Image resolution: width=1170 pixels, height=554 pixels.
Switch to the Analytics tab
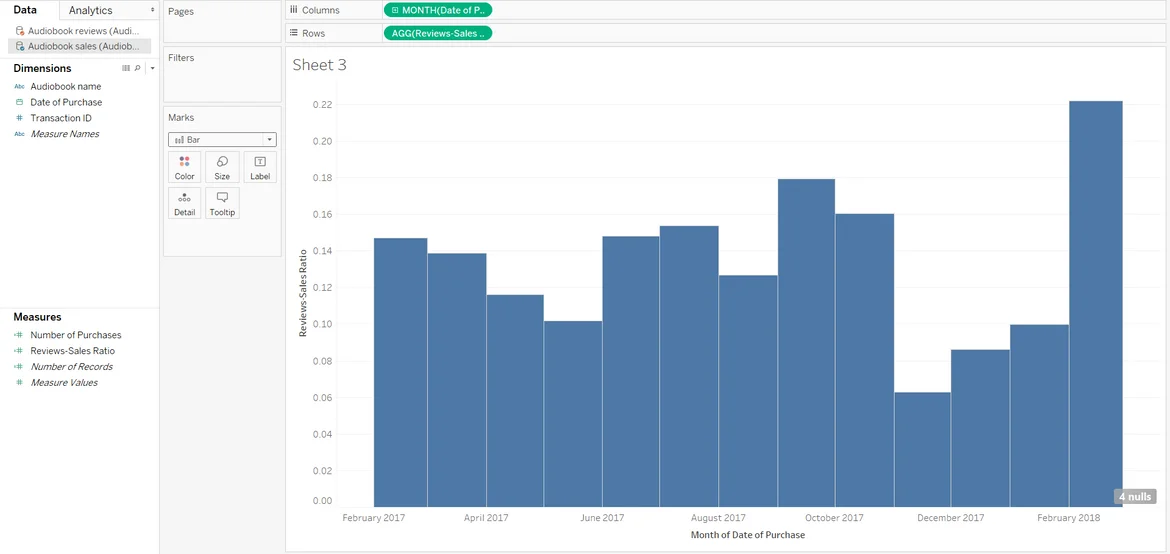[90, 10]
